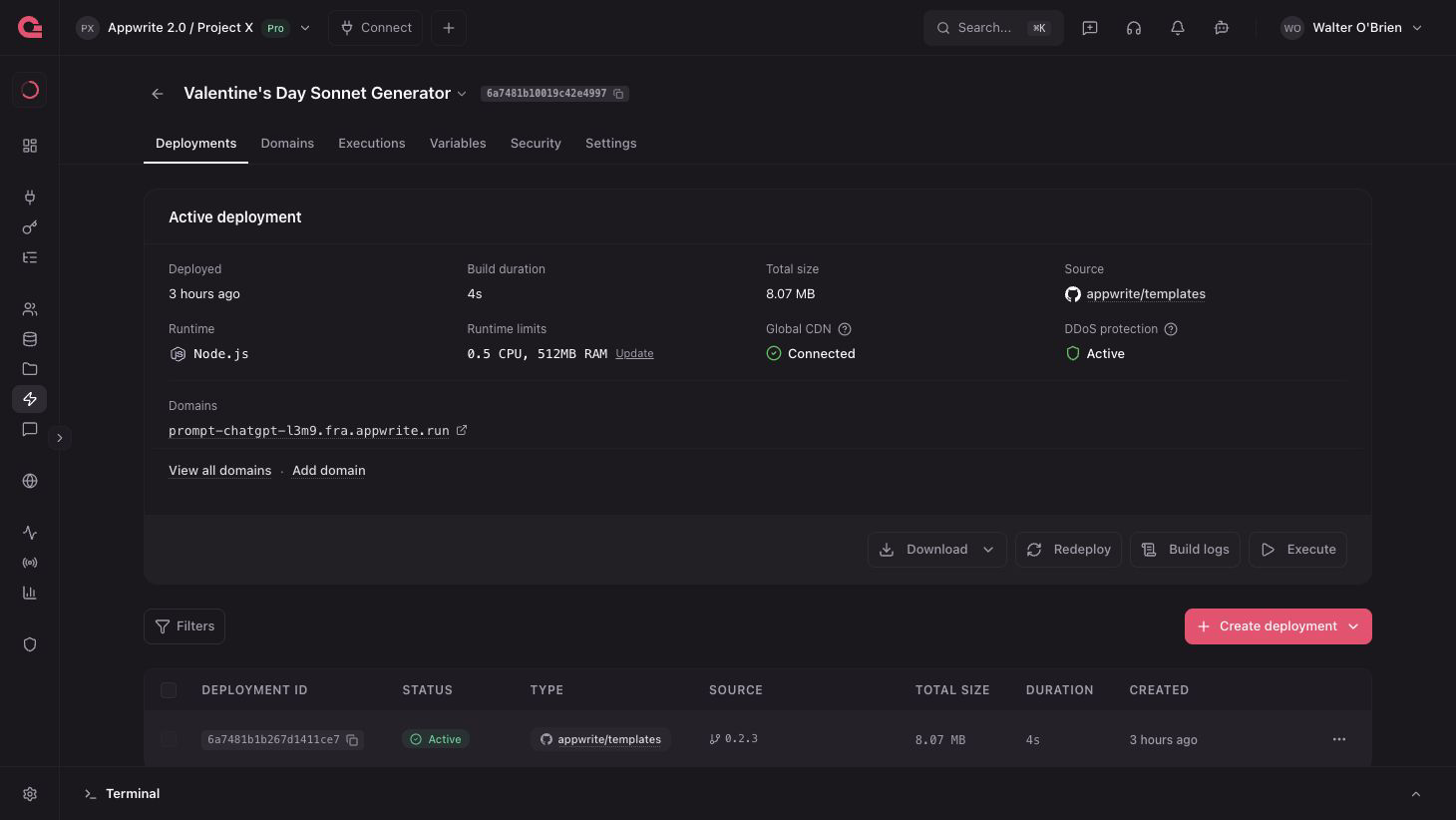Open the plug icon in the sidebar
This screenshot has height=820, width=1456.
point(30,198)
